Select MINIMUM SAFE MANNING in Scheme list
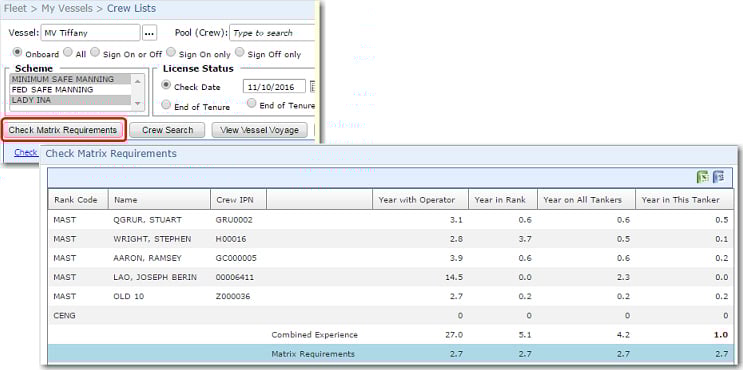The width and height of the screenshot is (743, 370). (71, 79)
